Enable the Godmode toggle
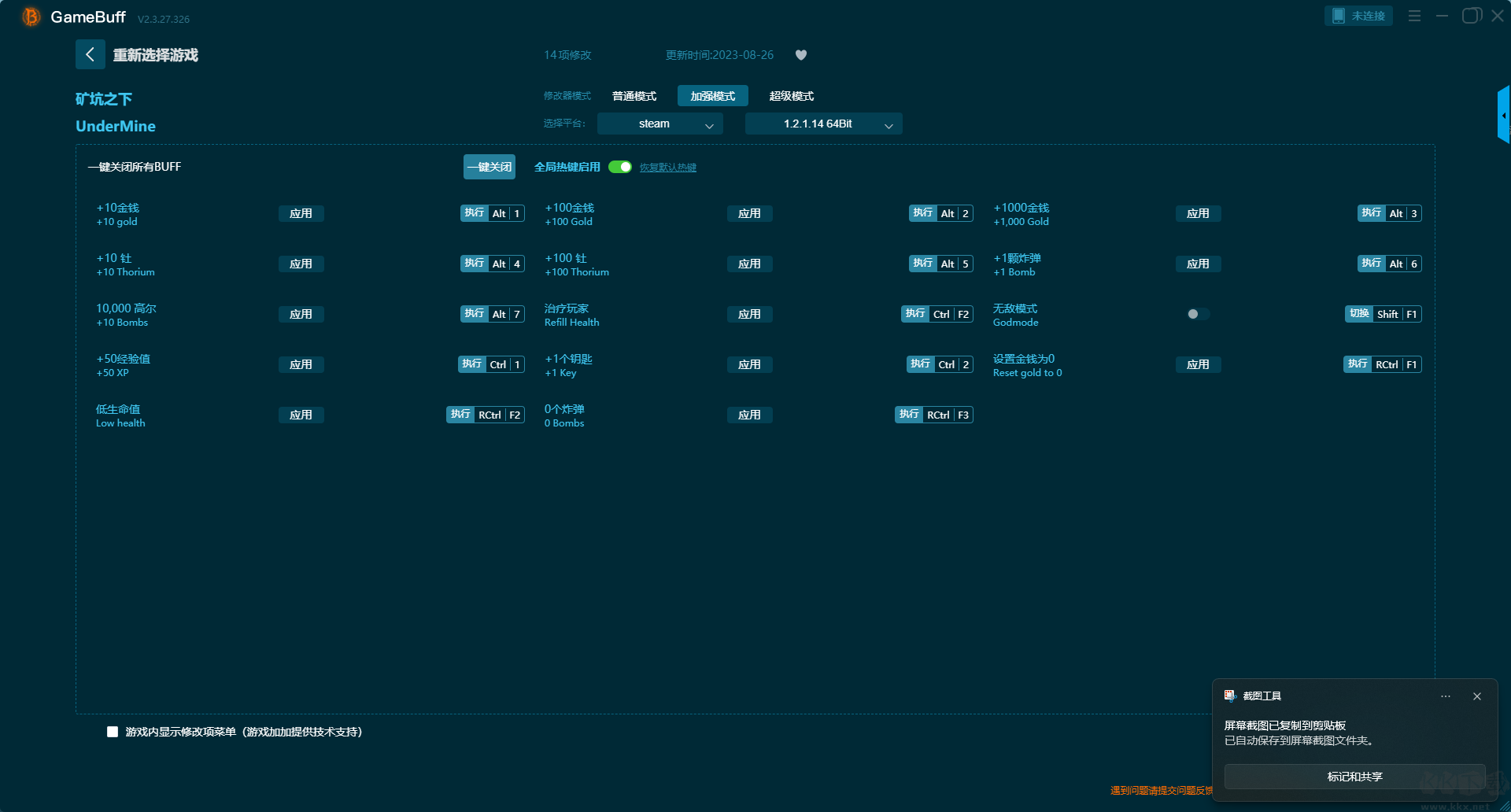1511x812 pixels. click(x=1197, y=314)
